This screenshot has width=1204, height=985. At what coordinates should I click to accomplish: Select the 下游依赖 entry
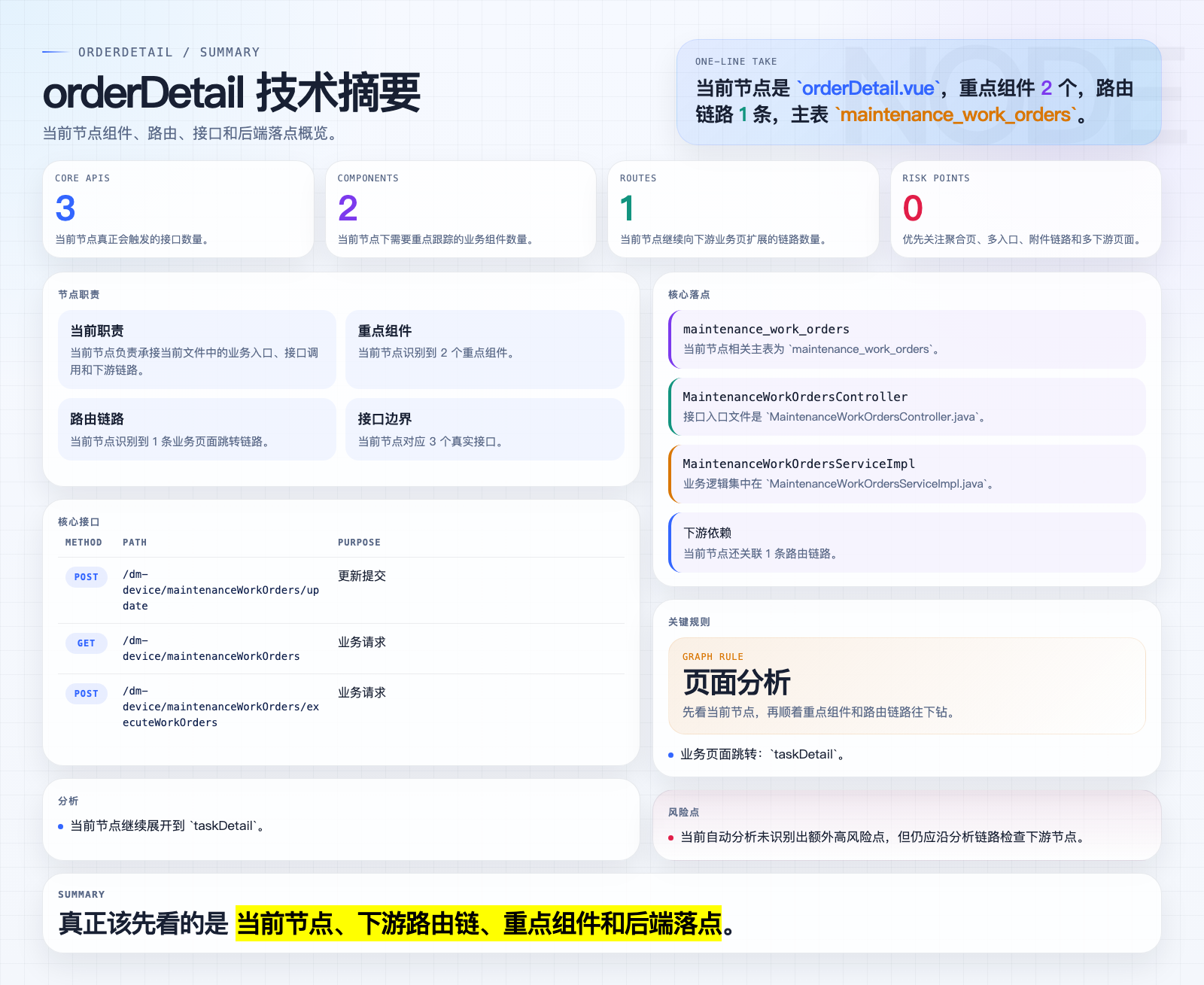(907, 543)
